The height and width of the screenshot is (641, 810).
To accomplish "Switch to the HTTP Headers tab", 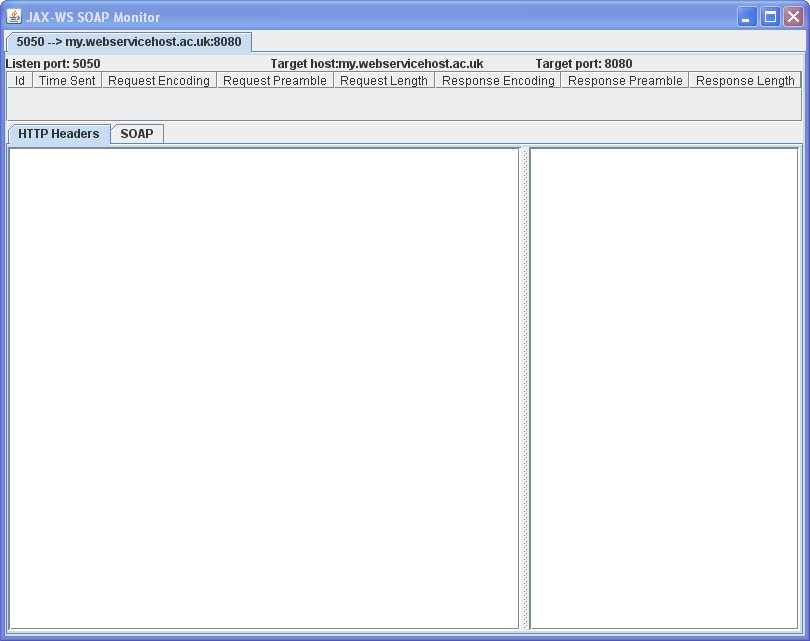I will [59, 134].
